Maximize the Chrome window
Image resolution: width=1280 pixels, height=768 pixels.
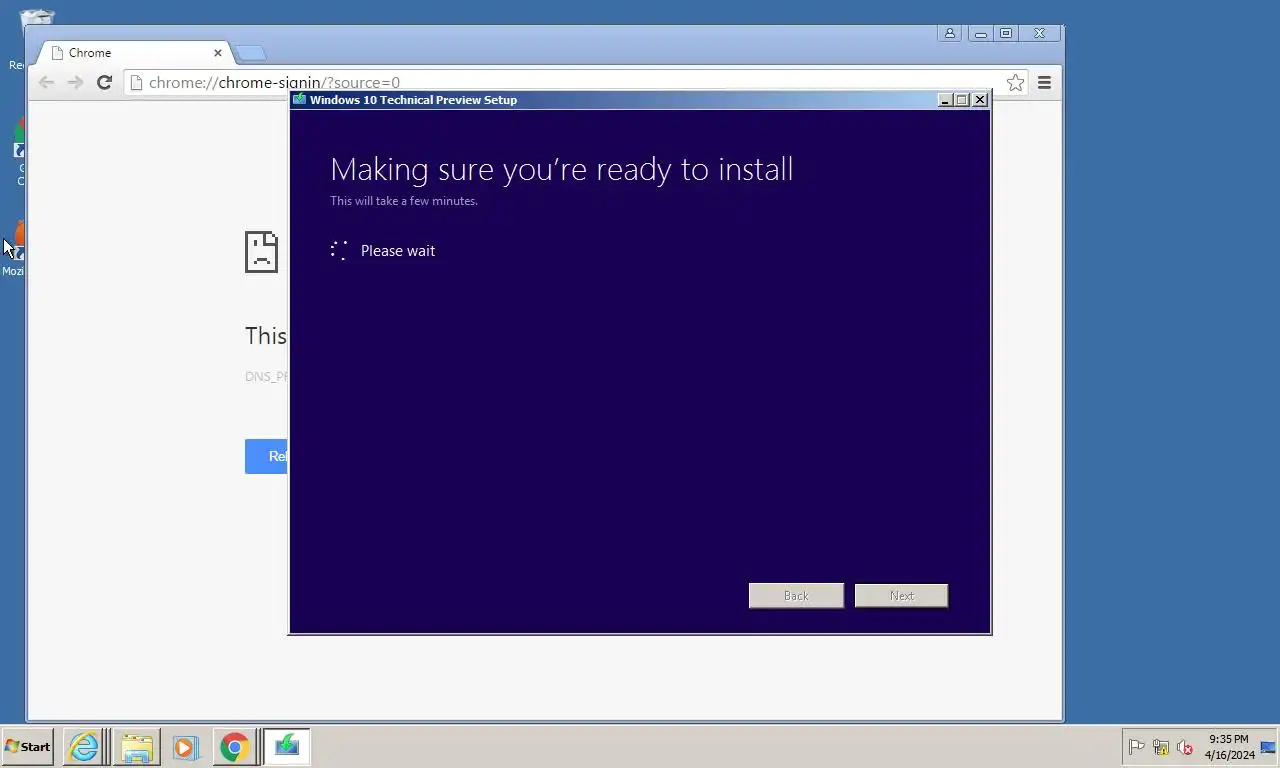point(1006,33)
